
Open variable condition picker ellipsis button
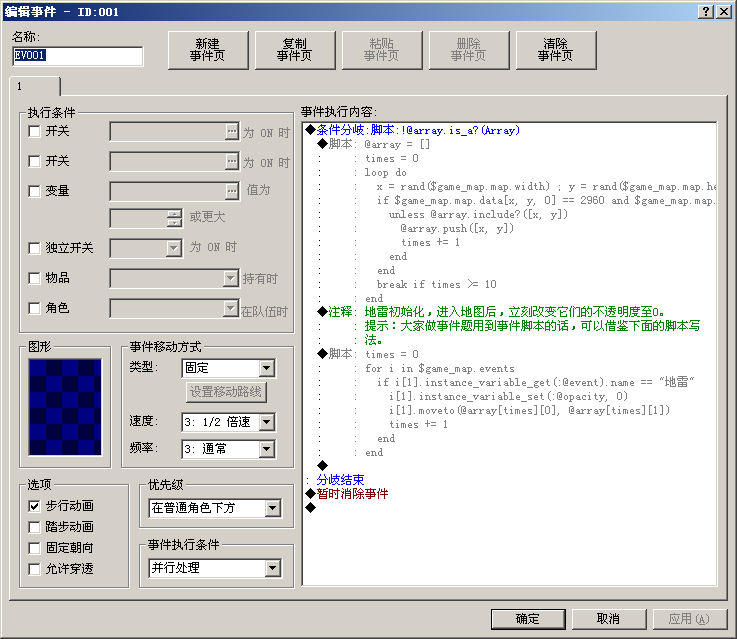[x=232, y=191]
